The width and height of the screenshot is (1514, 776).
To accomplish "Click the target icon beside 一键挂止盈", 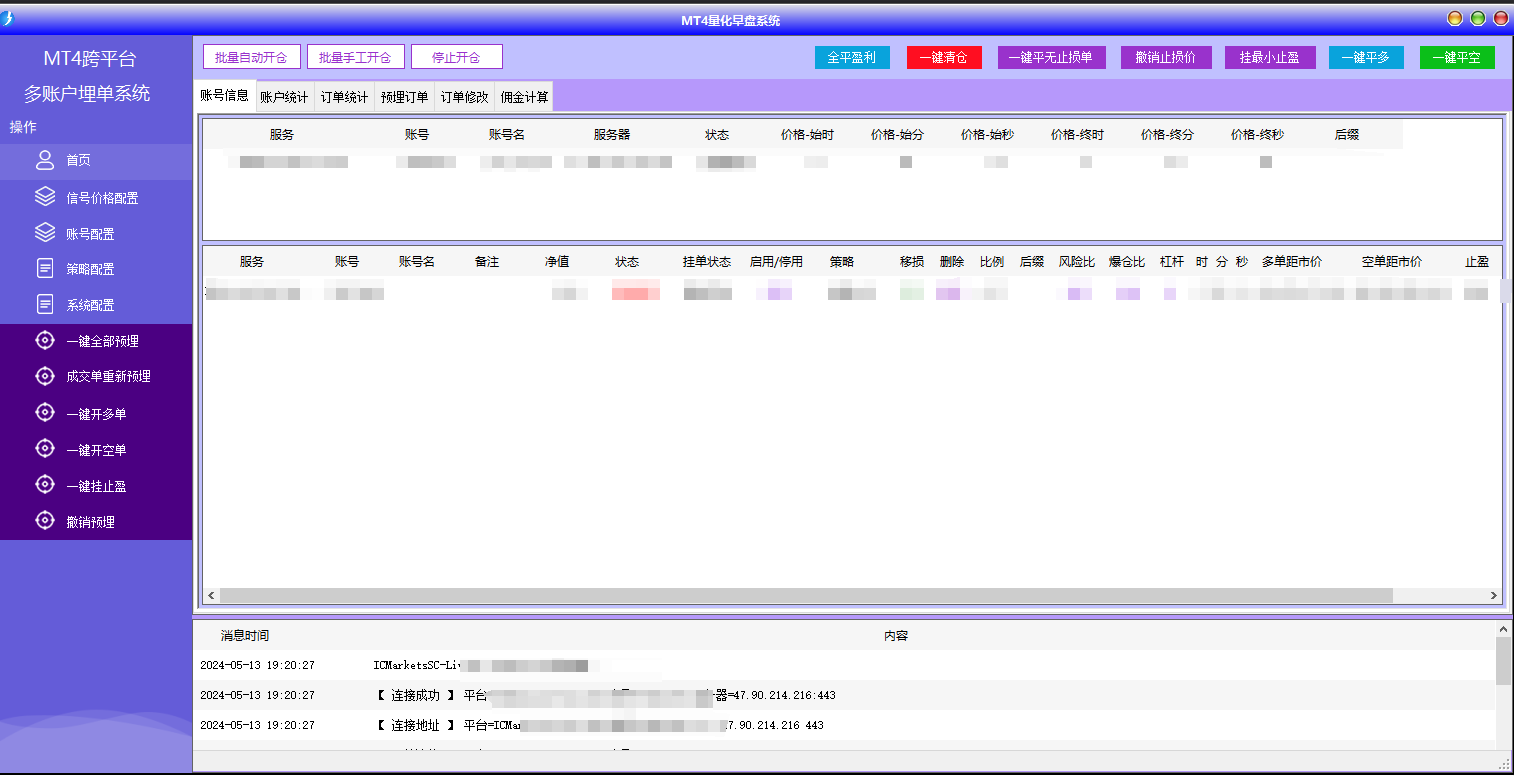I will pyautogui.click(x=45, y=484).
